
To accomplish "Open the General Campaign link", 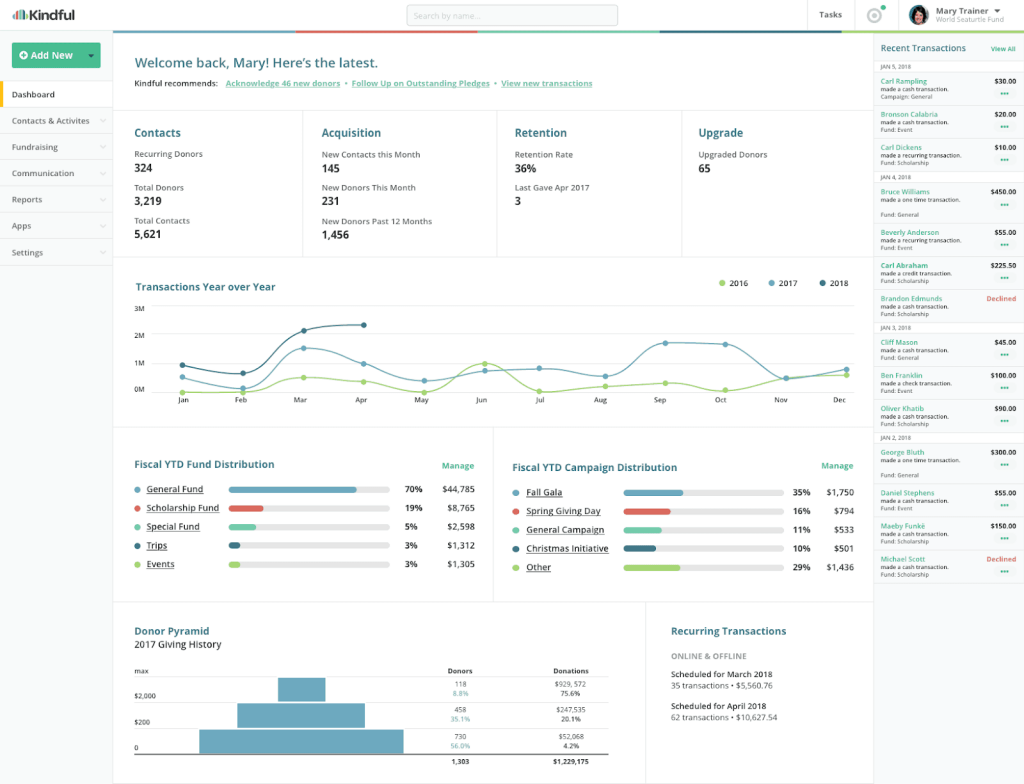I will tap(566, 531).
